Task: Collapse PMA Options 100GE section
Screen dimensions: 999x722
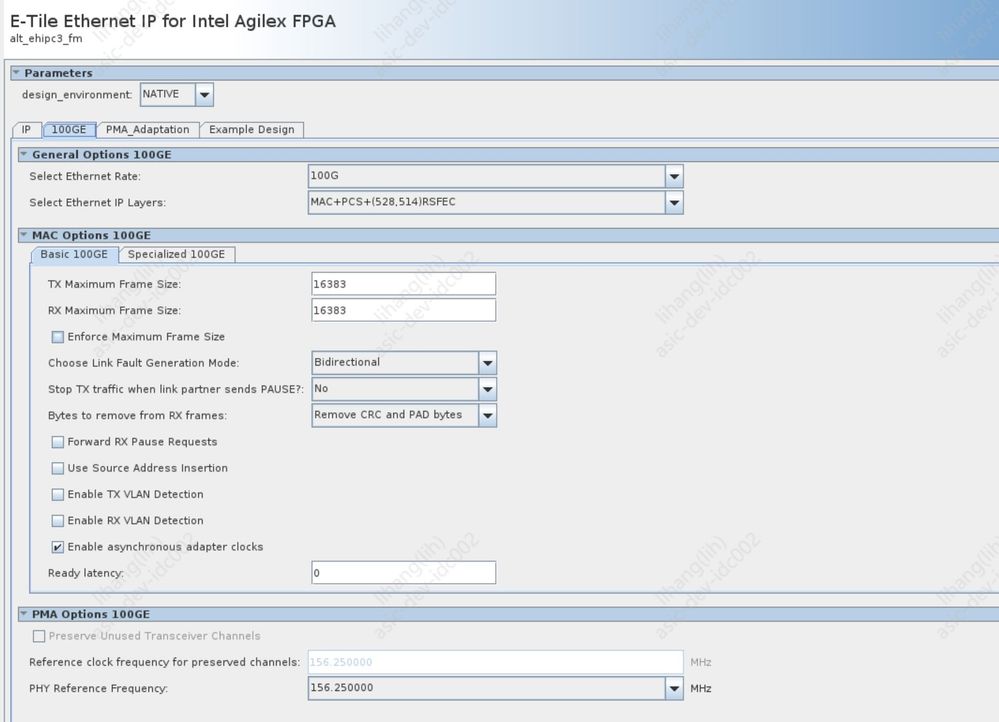Action: click(x=24, y=614)
